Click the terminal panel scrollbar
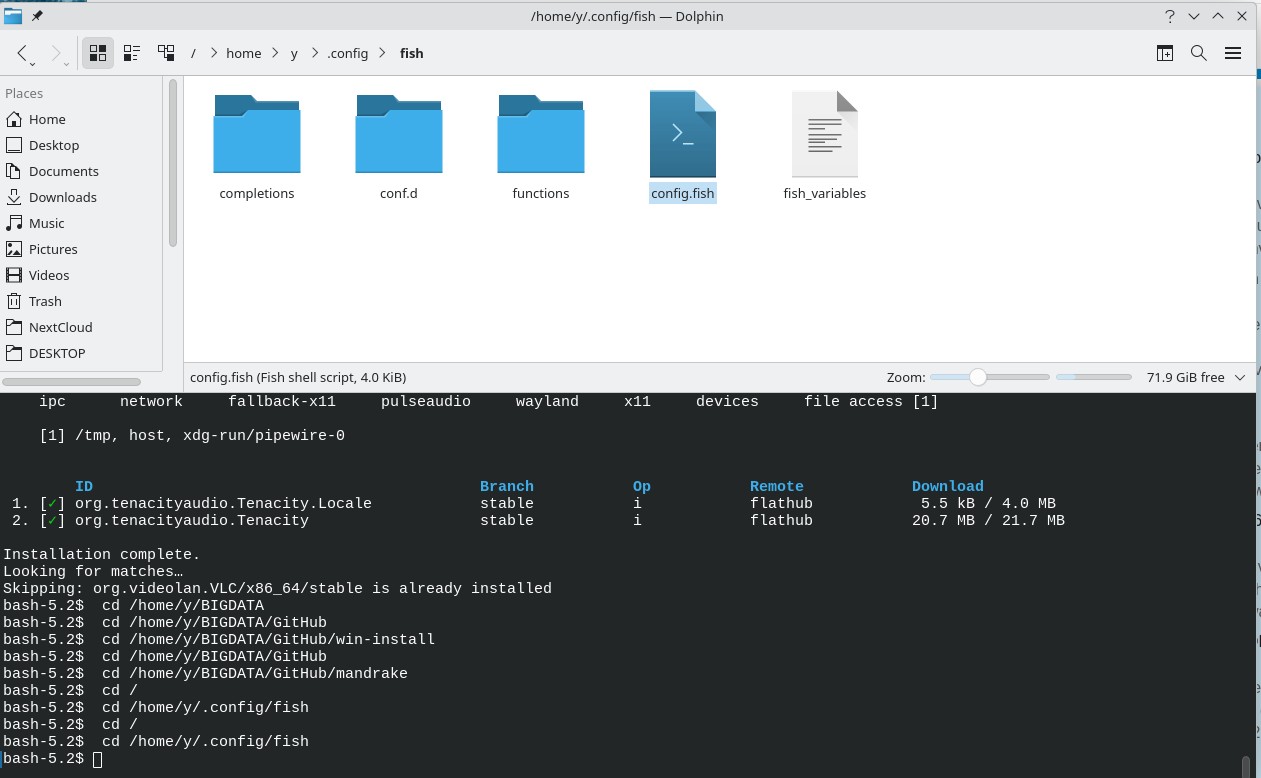 pyautogui.click(x=1246, y=766)
